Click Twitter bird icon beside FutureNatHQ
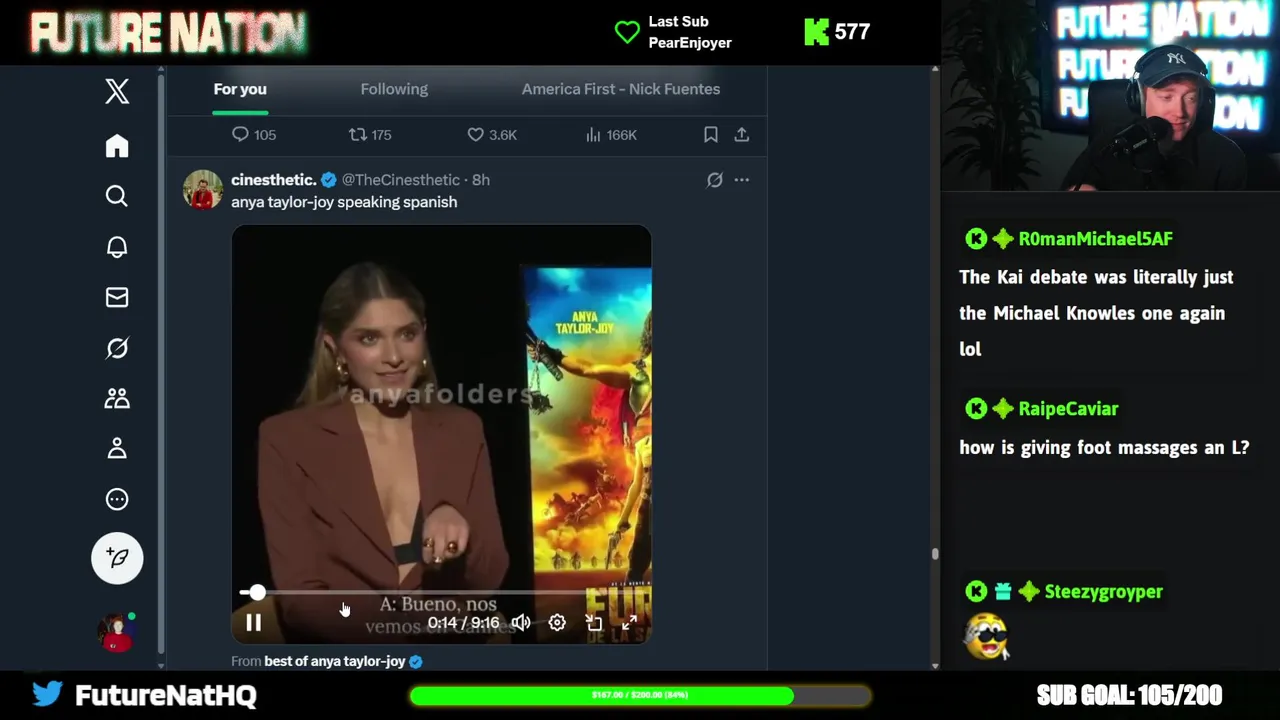Screen dimensions: 1280x720 pyautogui.click(x=47, y=693)
